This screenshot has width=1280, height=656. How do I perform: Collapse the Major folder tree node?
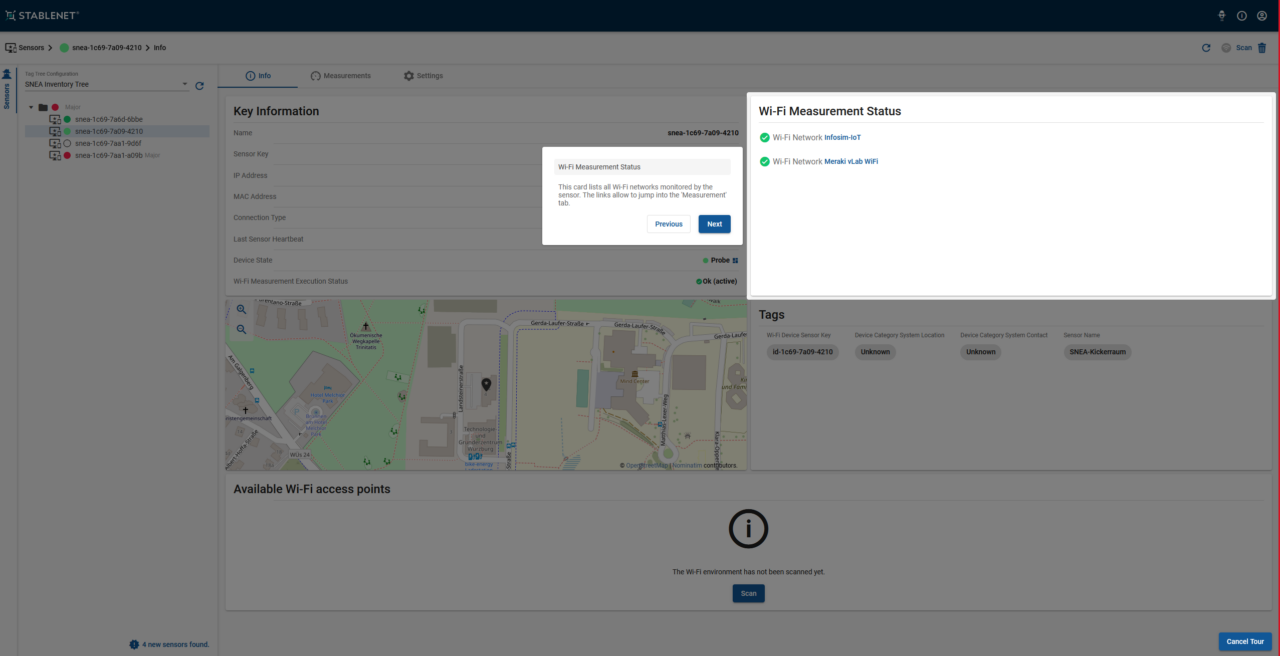pos(31,107)
